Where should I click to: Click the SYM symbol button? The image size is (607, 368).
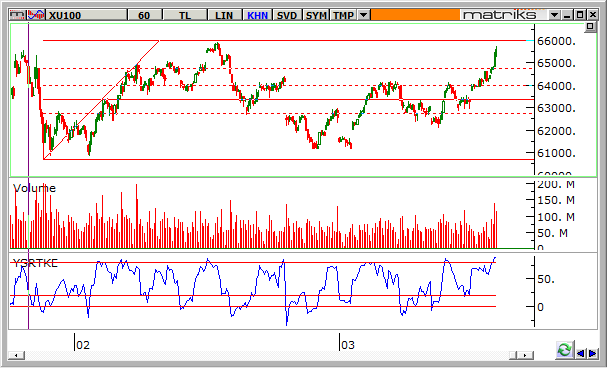click(316, 15)
